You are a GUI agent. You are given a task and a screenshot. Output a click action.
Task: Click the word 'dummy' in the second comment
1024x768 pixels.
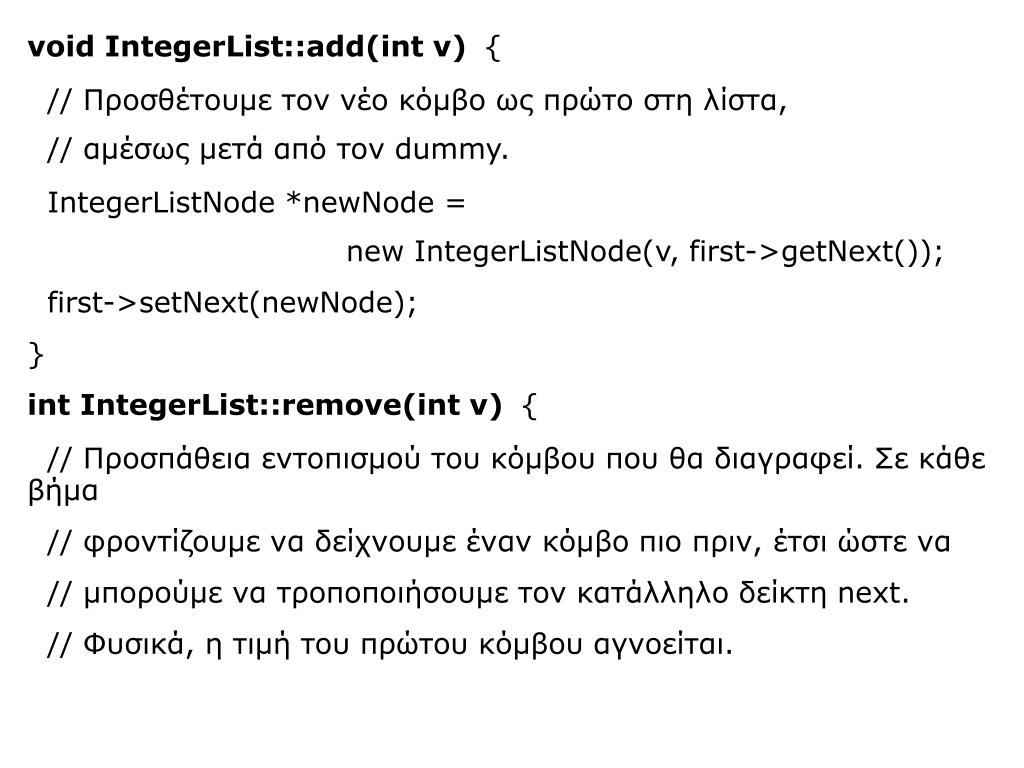447,150
